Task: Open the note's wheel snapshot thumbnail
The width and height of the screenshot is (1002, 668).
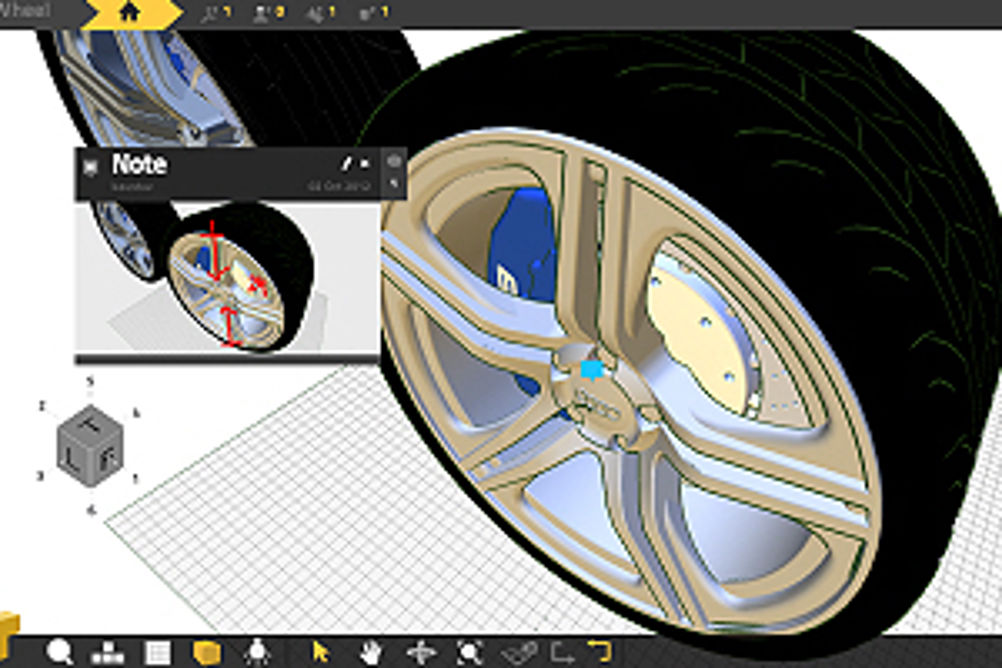Action: (227, 279)
